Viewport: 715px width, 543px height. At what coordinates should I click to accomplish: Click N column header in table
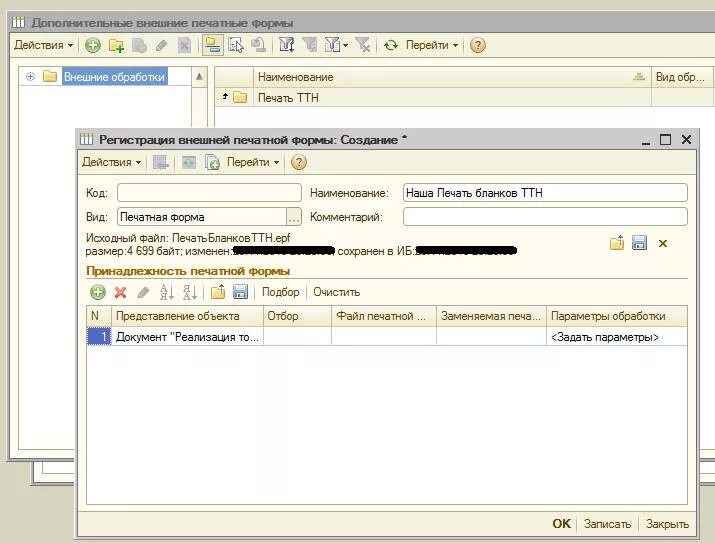(x=98, y=316)
